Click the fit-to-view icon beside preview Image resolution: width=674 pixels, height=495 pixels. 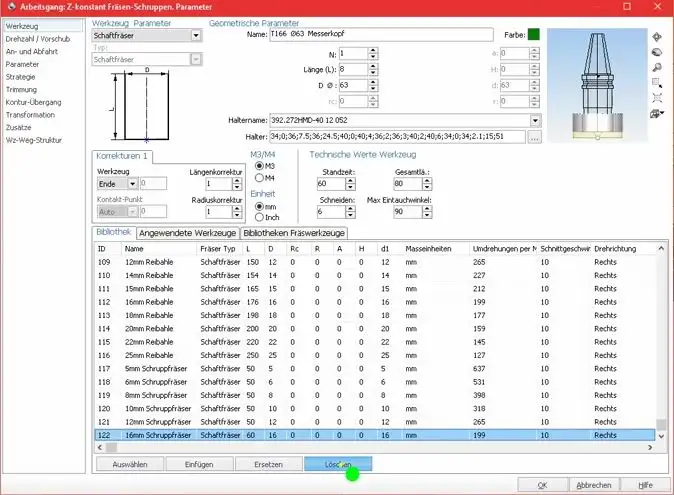pyautogui.click(x=656, y=98)
